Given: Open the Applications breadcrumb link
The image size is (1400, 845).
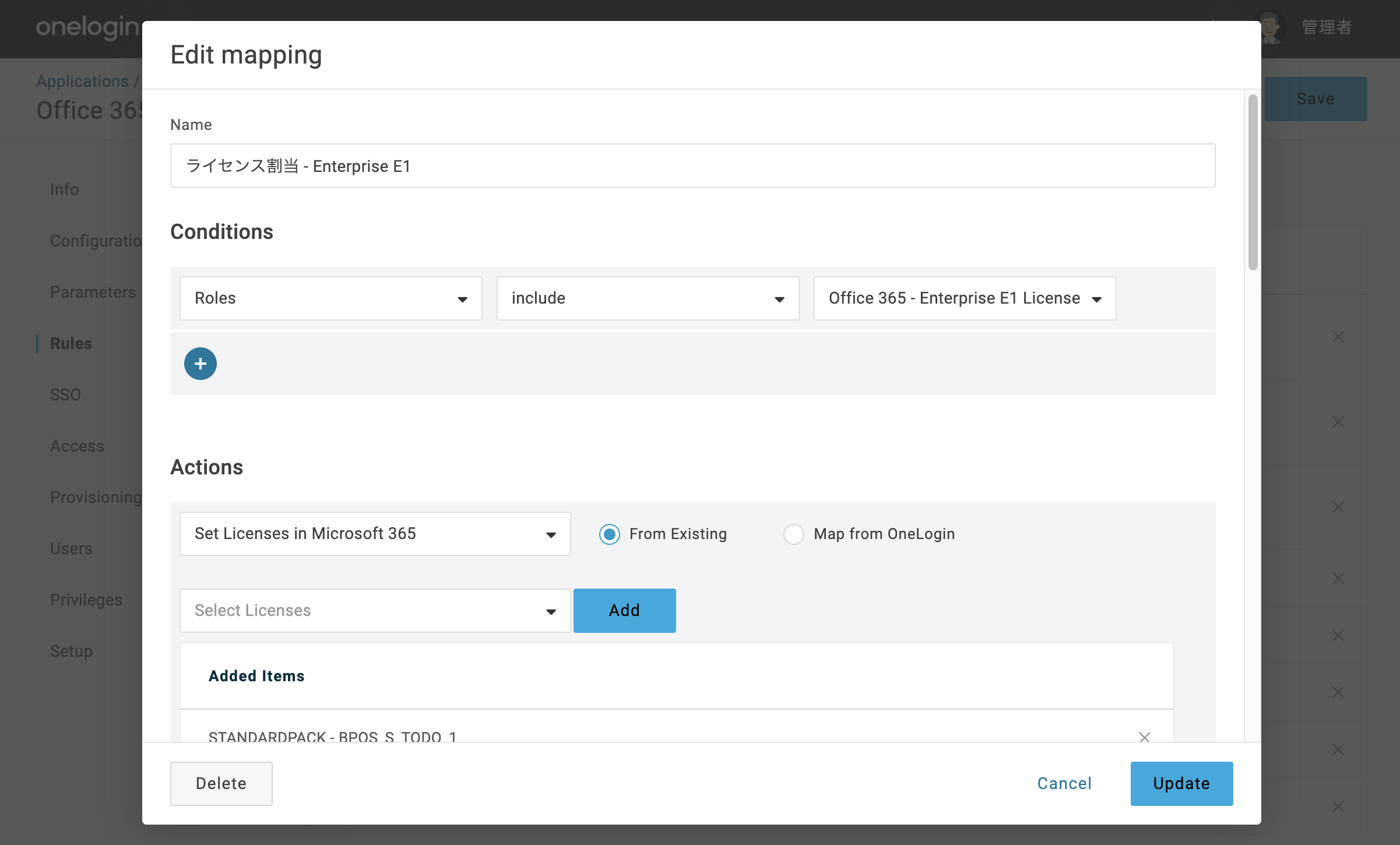Looking at the screenshot, I should pos(82,81).
